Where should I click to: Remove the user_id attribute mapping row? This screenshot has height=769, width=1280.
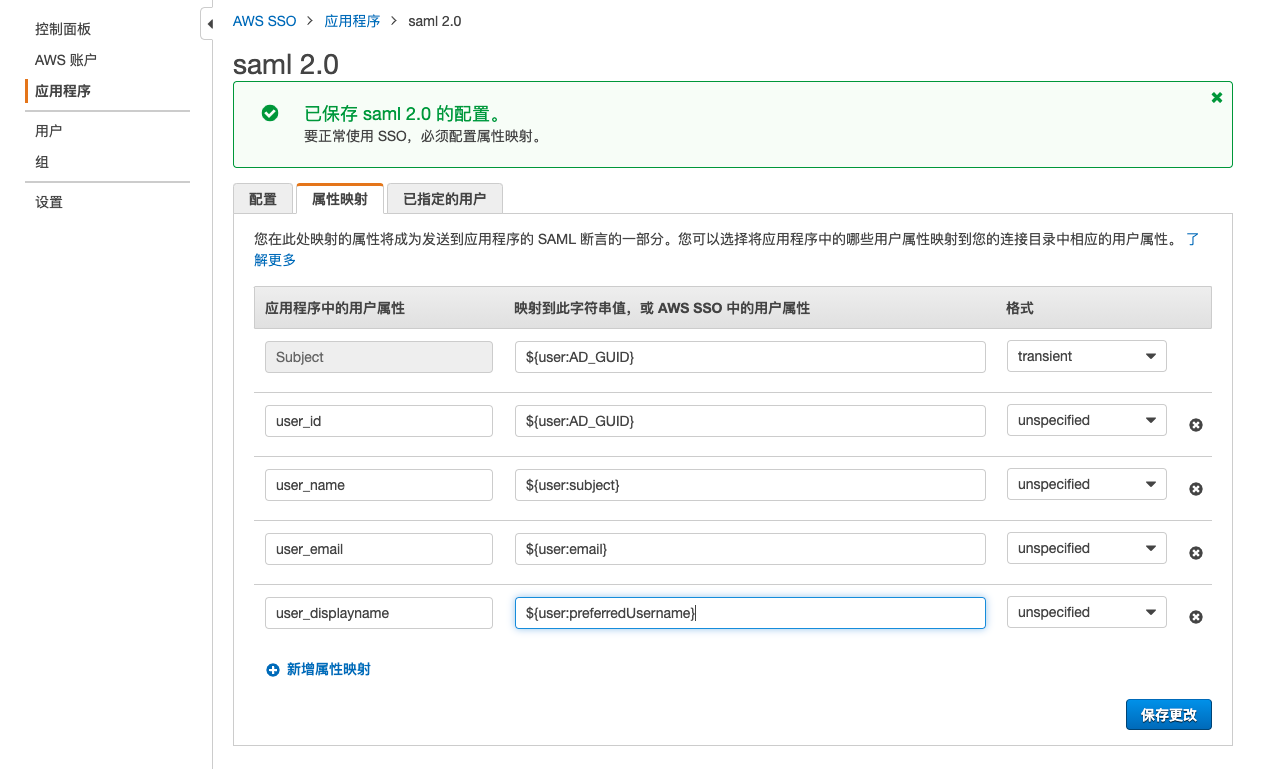click(1195, 425)
